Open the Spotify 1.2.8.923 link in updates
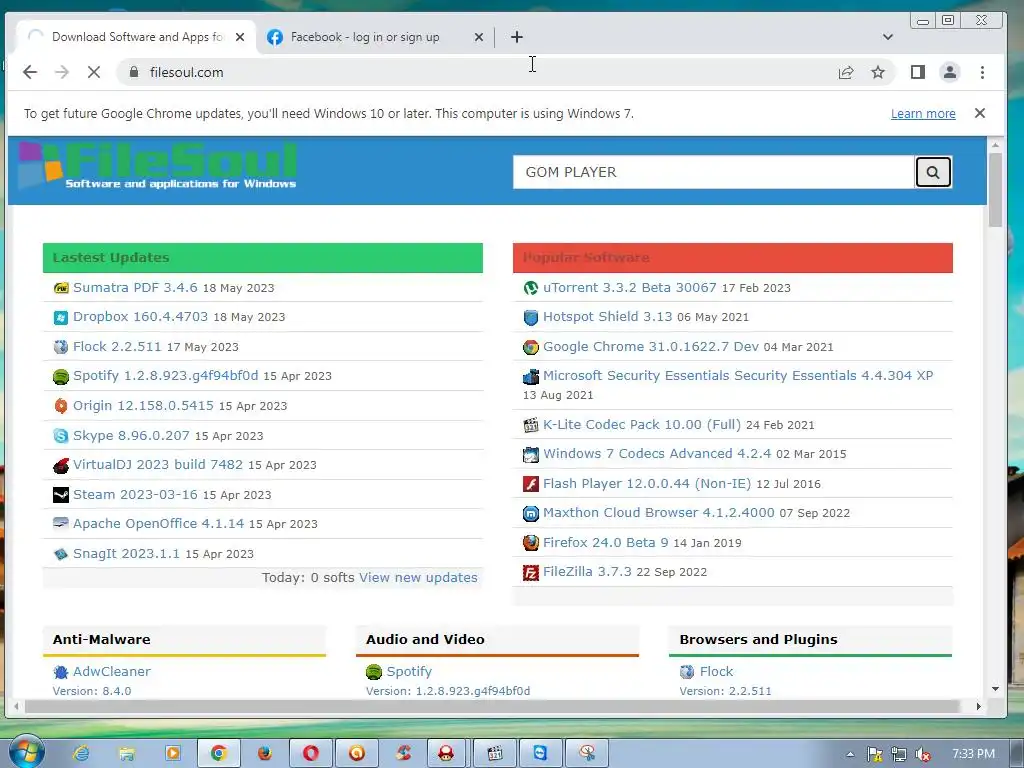The image size is (1024, 768). click(165, 376)
